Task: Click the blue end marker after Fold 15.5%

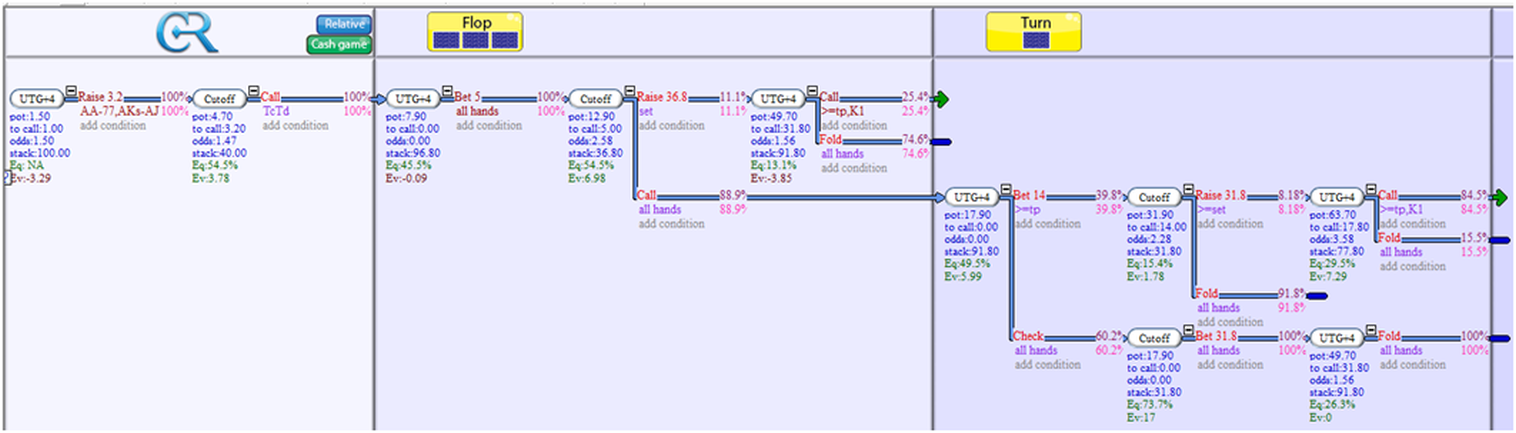Action: (x=1498, y=240)
